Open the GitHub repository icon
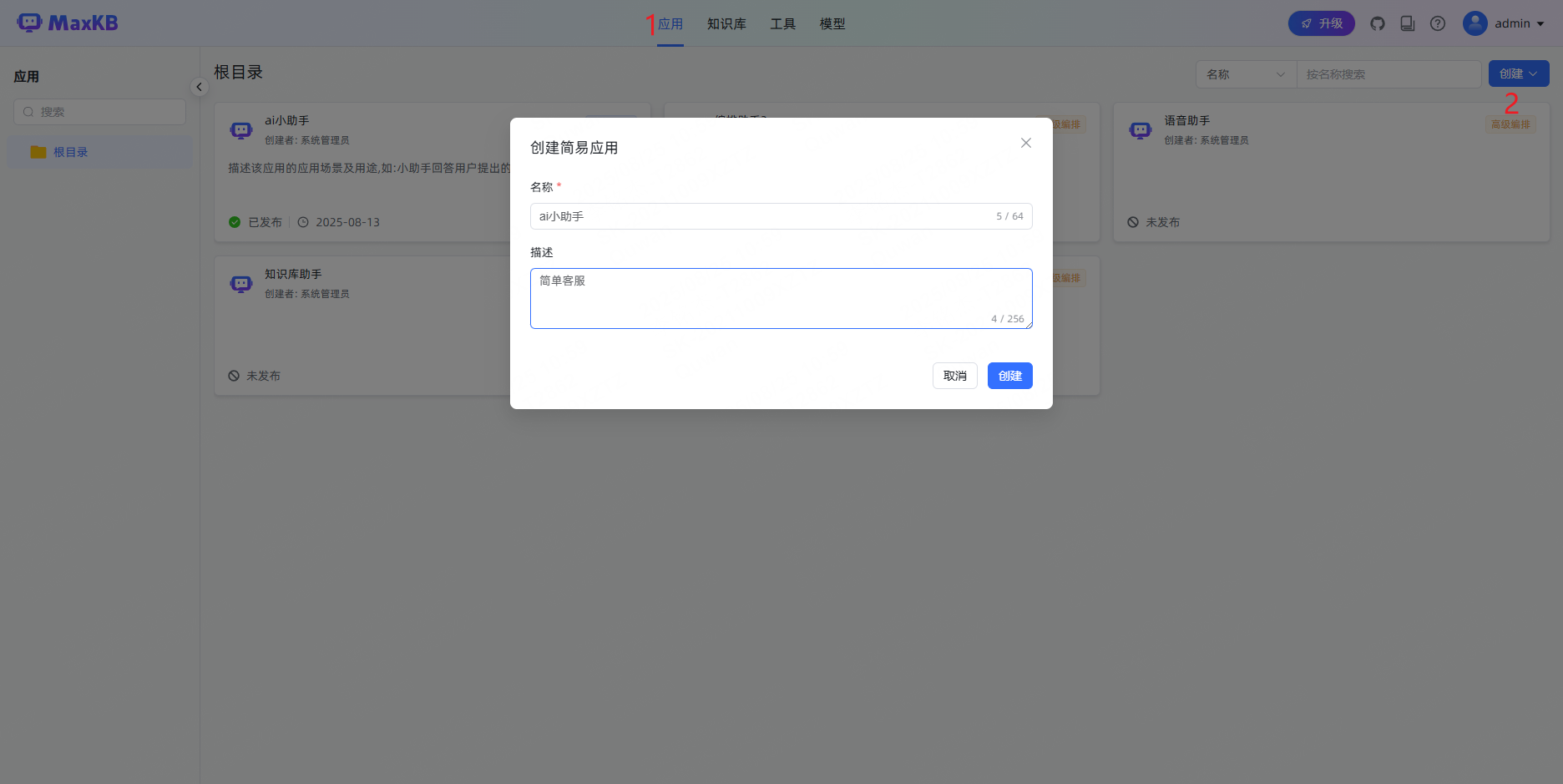This screenshot has width=1563, height=784. [1378, 23]
